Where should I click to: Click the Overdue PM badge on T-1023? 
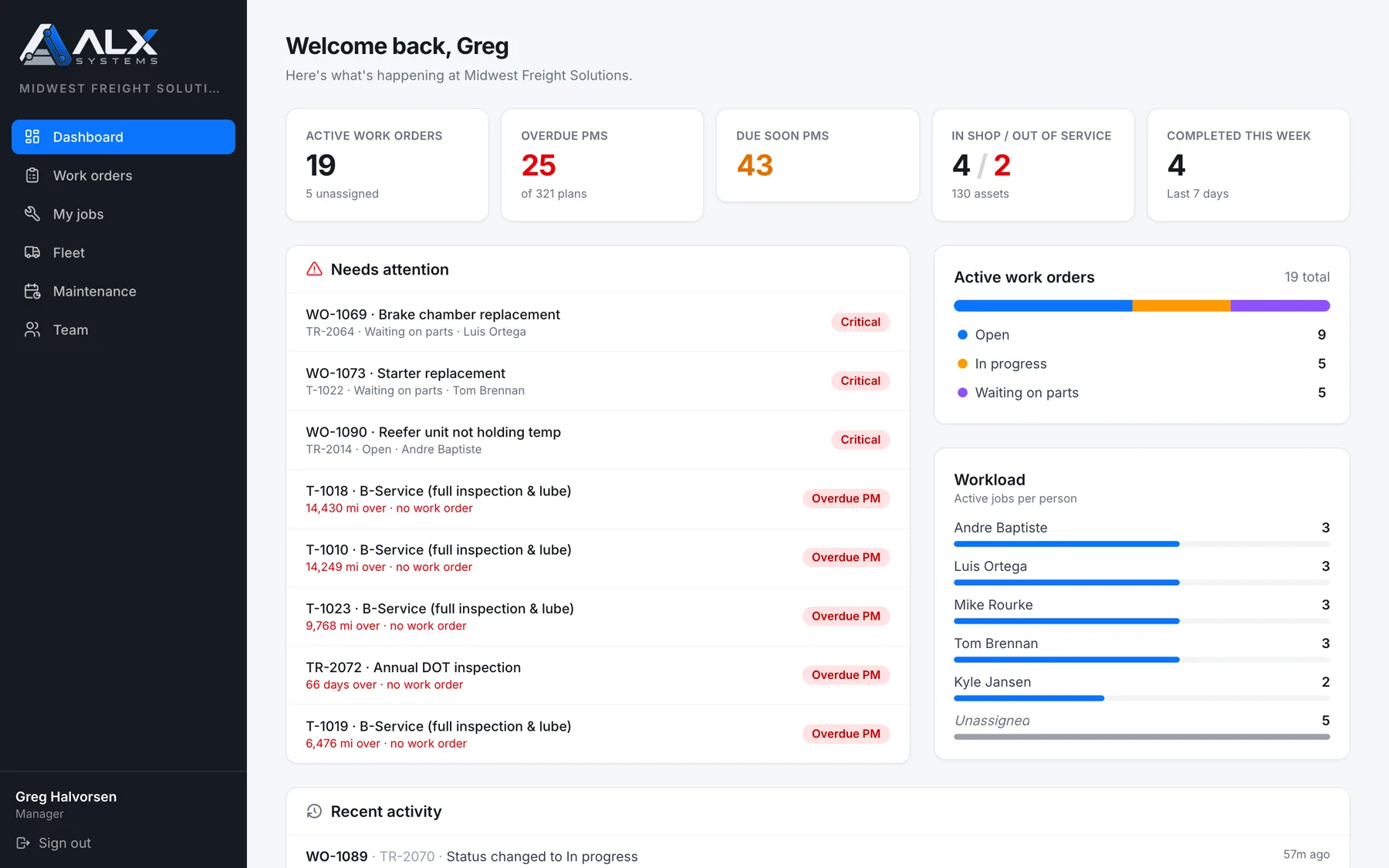(x=846, y=616)
